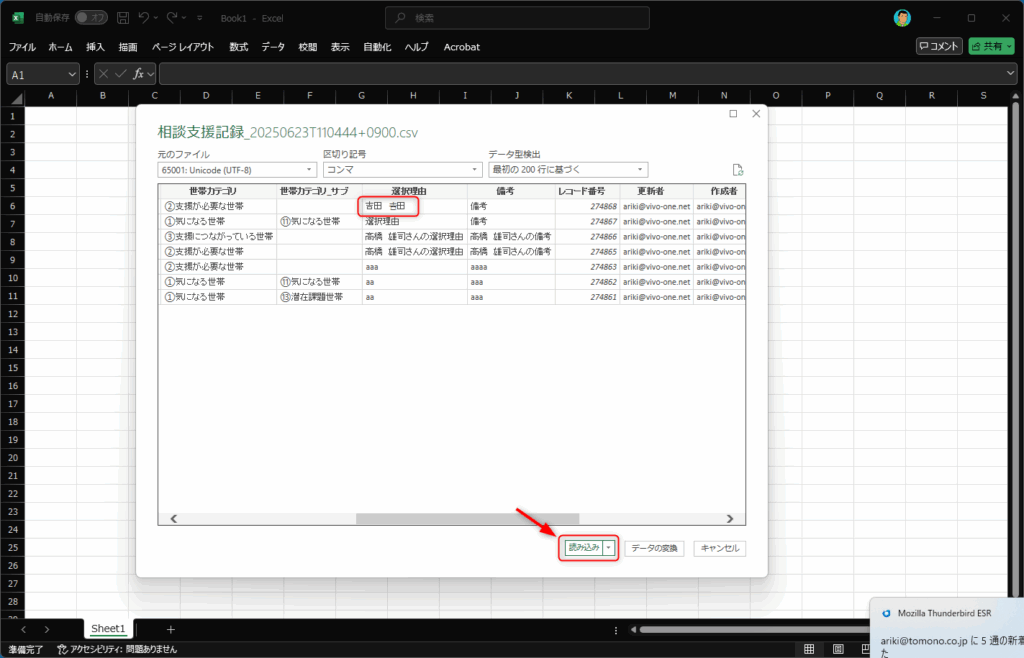Open the data type detection dropdown

pyautogui.click(x=568, y=170)
